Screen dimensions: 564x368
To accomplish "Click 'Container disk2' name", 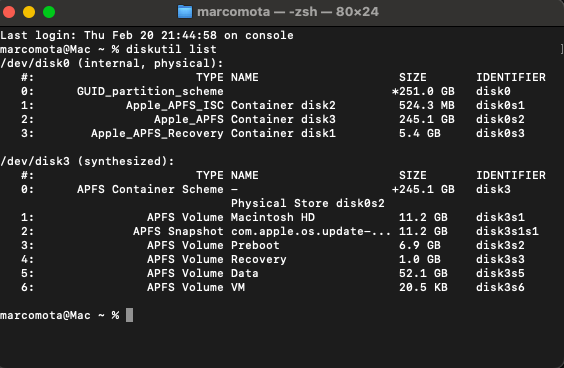I will pyautogui.click(x=283, y=105).
